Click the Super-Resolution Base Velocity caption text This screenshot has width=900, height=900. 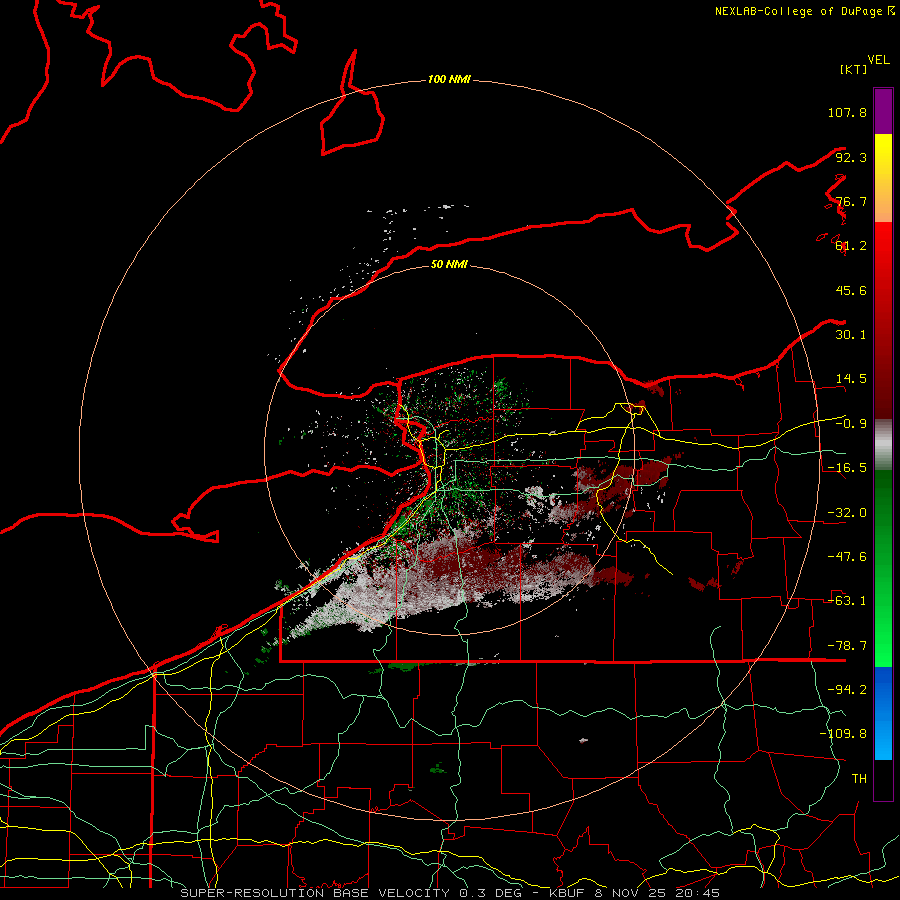pyautogui.click(x=450, y=893)
